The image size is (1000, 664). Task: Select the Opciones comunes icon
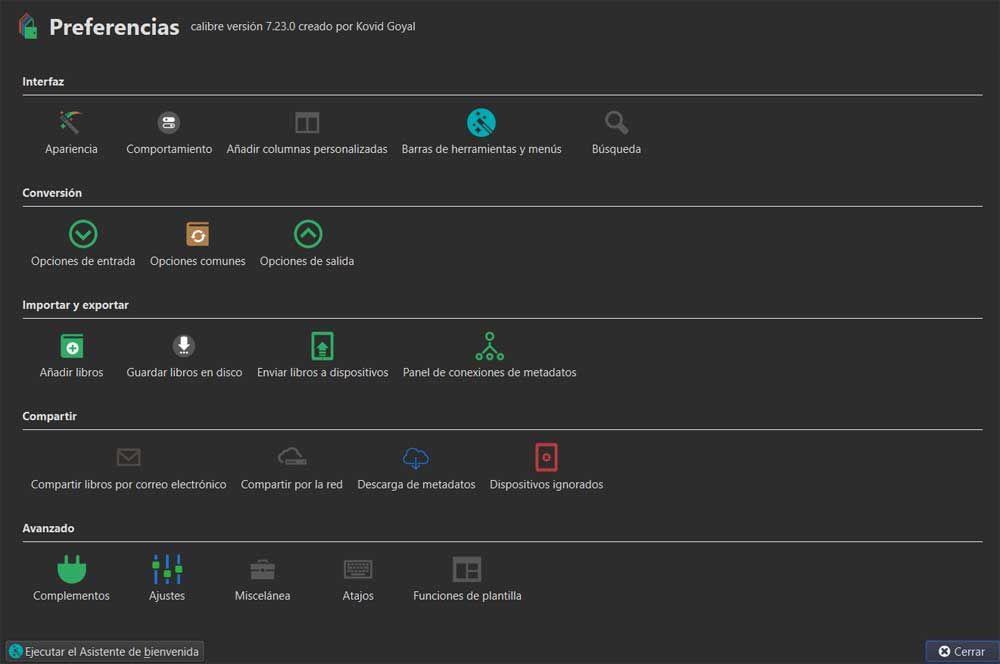point(198,235)
